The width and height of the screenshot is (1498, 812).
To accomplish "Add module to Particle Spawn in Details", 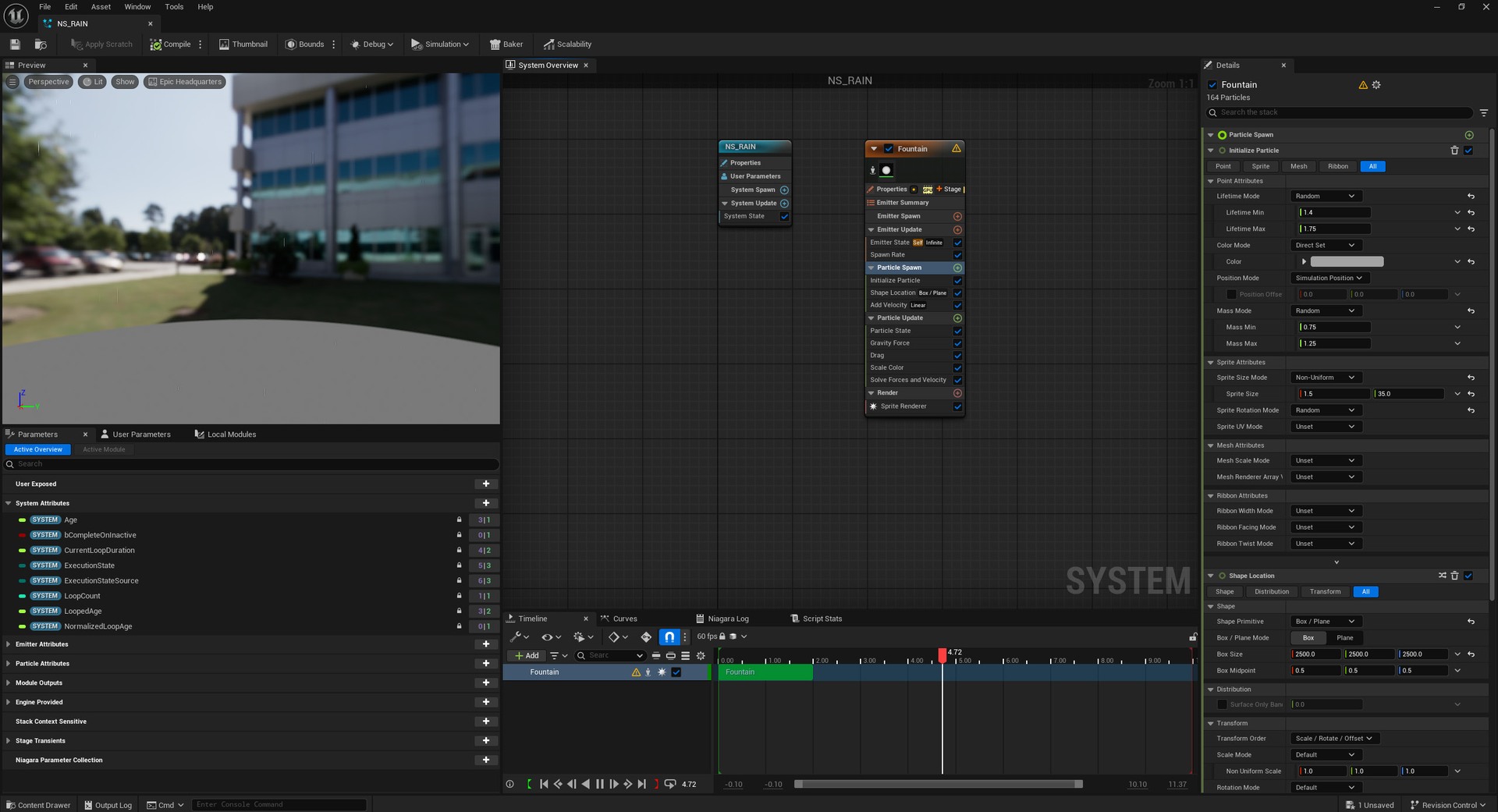I will (x=1469, y=135).
